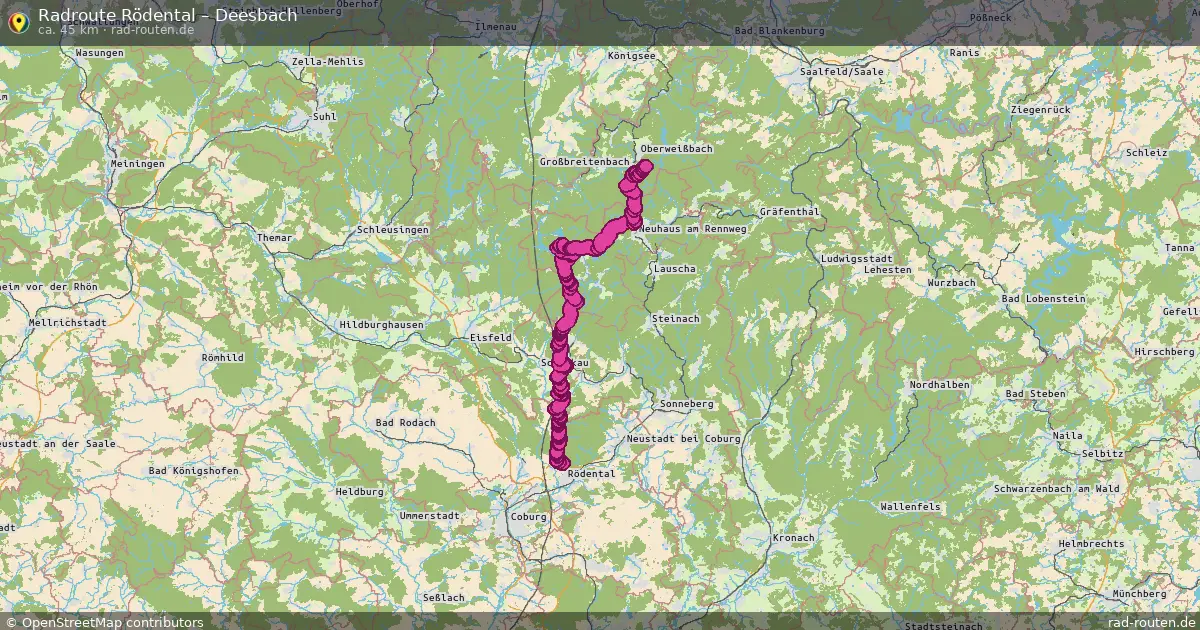This screenshot has width=1200, height=630.
Task: Click the Kronach town label
Action: [793, 538]
